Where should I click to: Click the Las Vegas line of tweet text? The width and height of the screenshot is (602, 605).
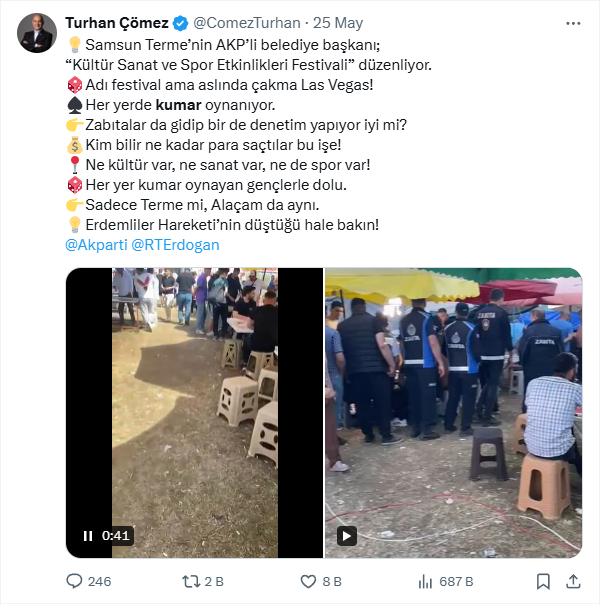point(228,84)
